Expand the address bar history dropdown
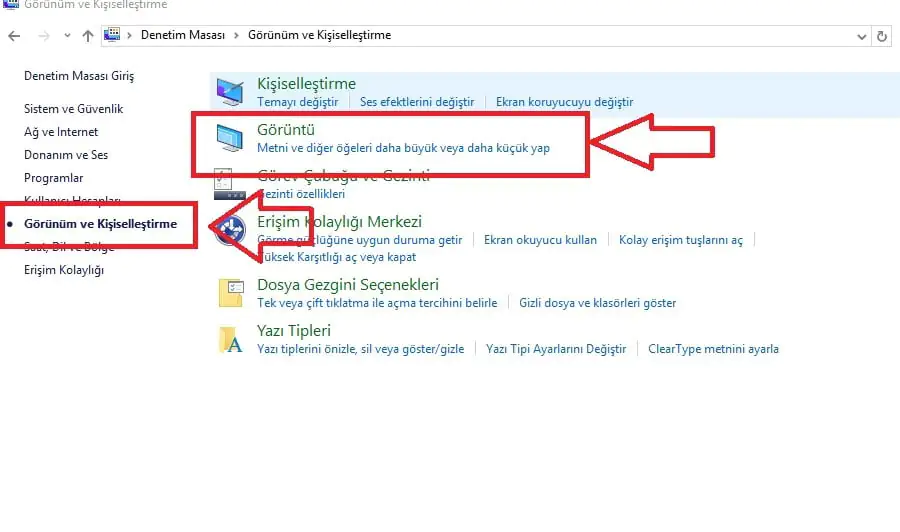This screenshot has width=900, height=532. 862,36
